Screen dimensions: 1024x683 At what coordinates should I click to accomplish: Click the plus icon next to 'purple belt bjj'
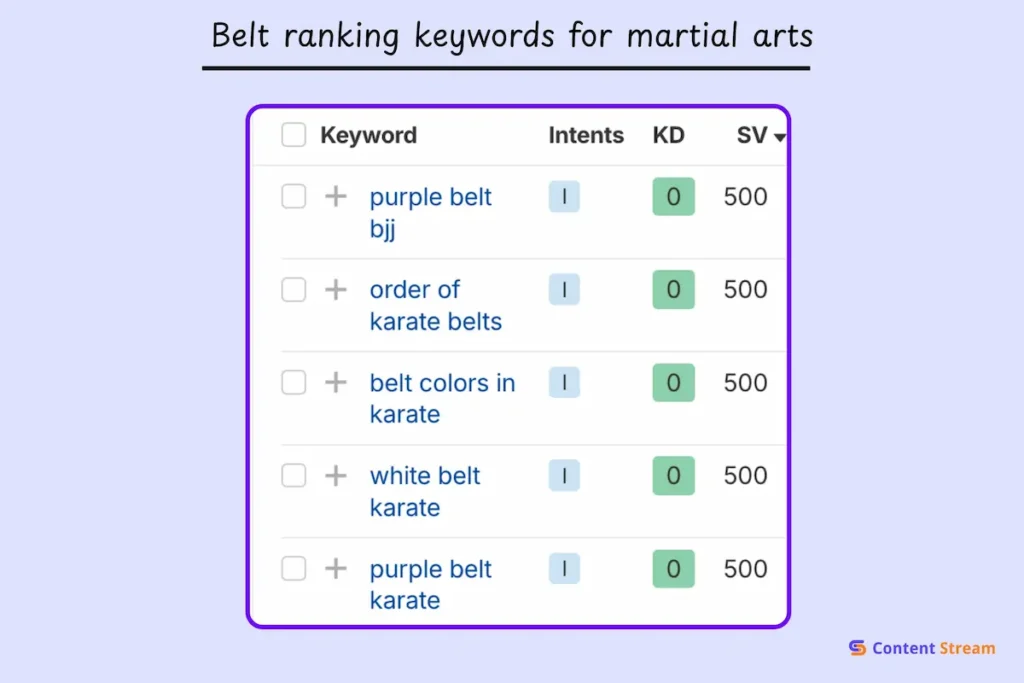coord(337,197)
